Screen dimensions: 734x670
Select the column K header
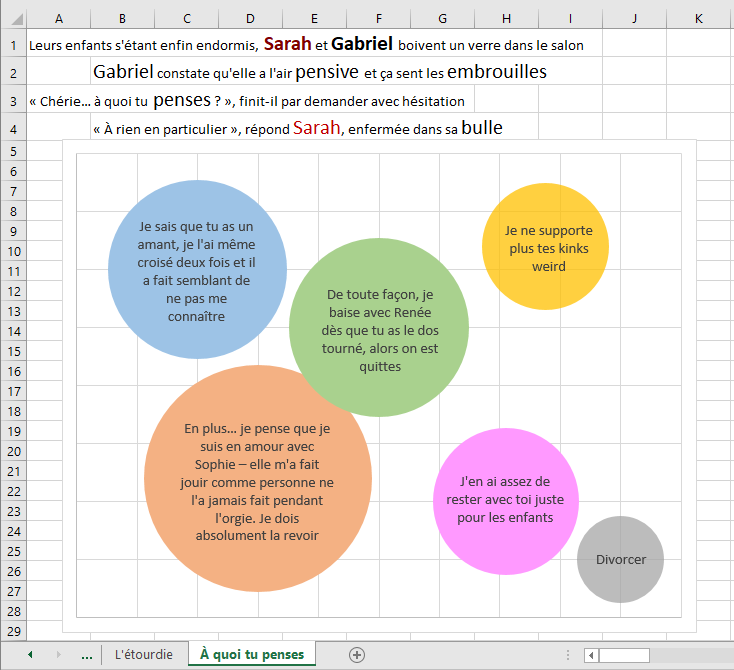click(x=698, y=19)
